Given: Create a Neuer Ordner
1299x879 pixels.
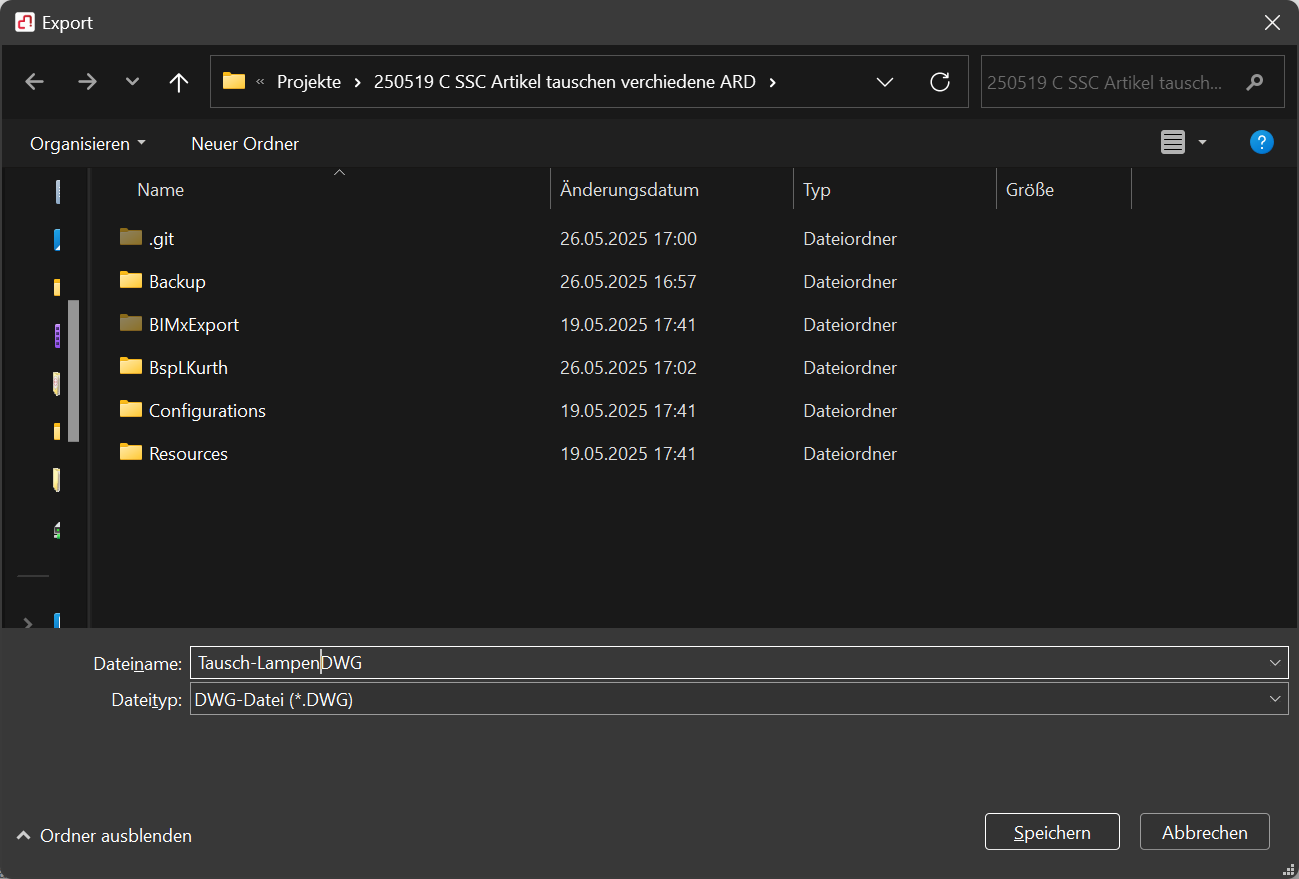Looking at the screenshot, I should [245, 144].
